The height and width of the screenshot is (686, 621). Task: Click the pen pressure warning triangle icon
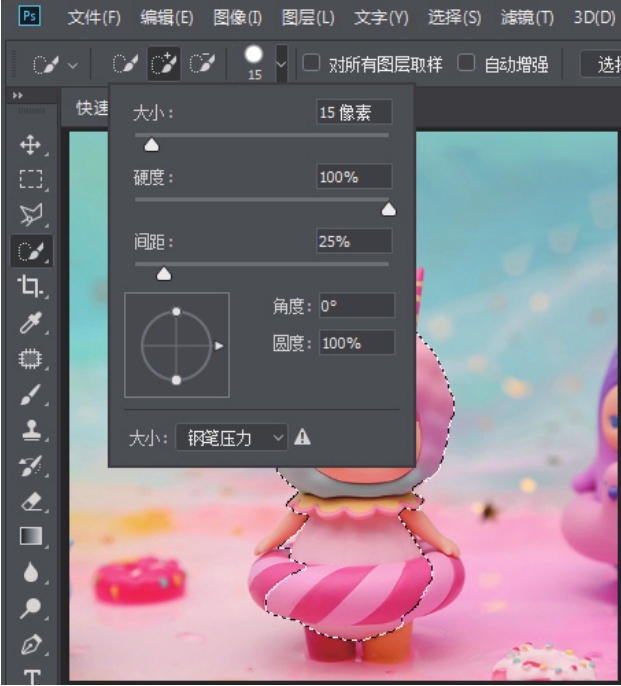click(302, 437)
